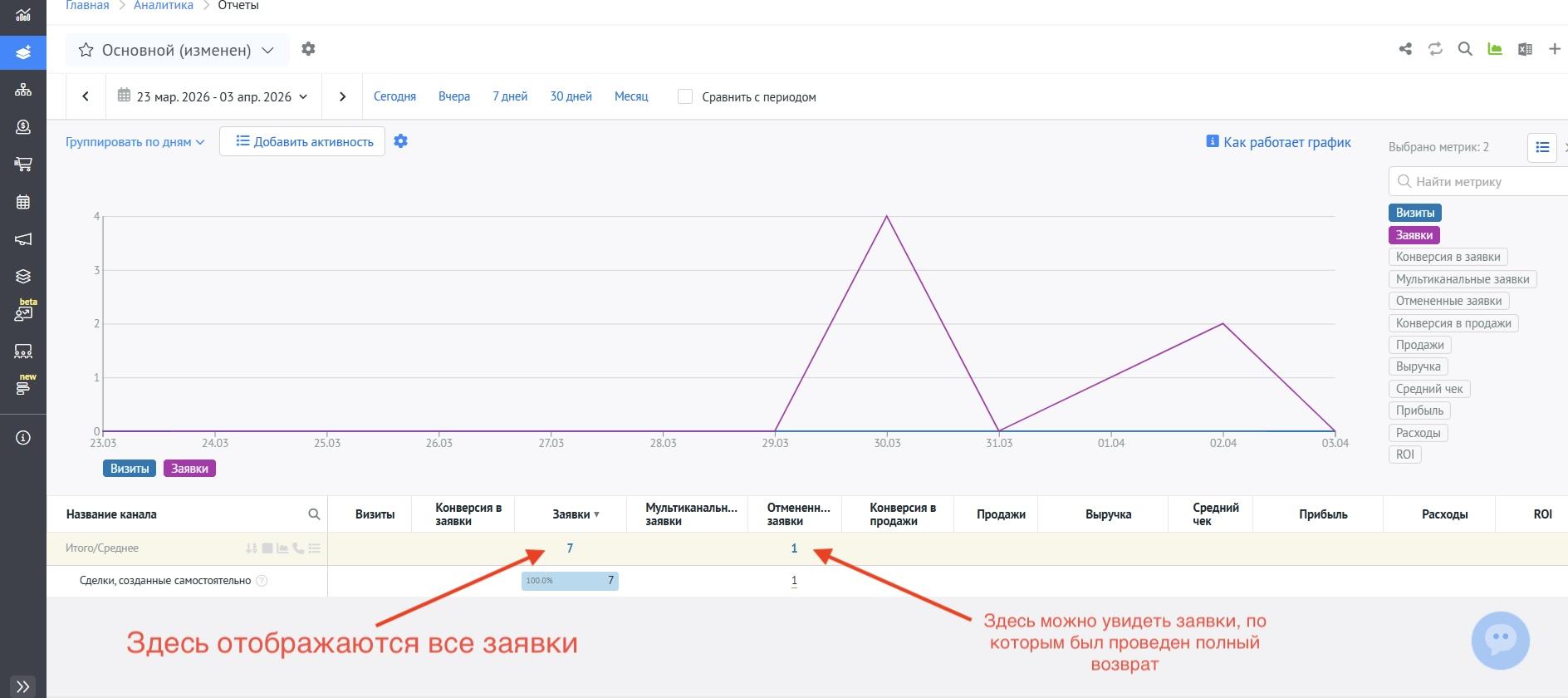Screen dimensions: 1568x698
Task: Toggle the Заявки legend below the chart
Action: coord(189,469)
